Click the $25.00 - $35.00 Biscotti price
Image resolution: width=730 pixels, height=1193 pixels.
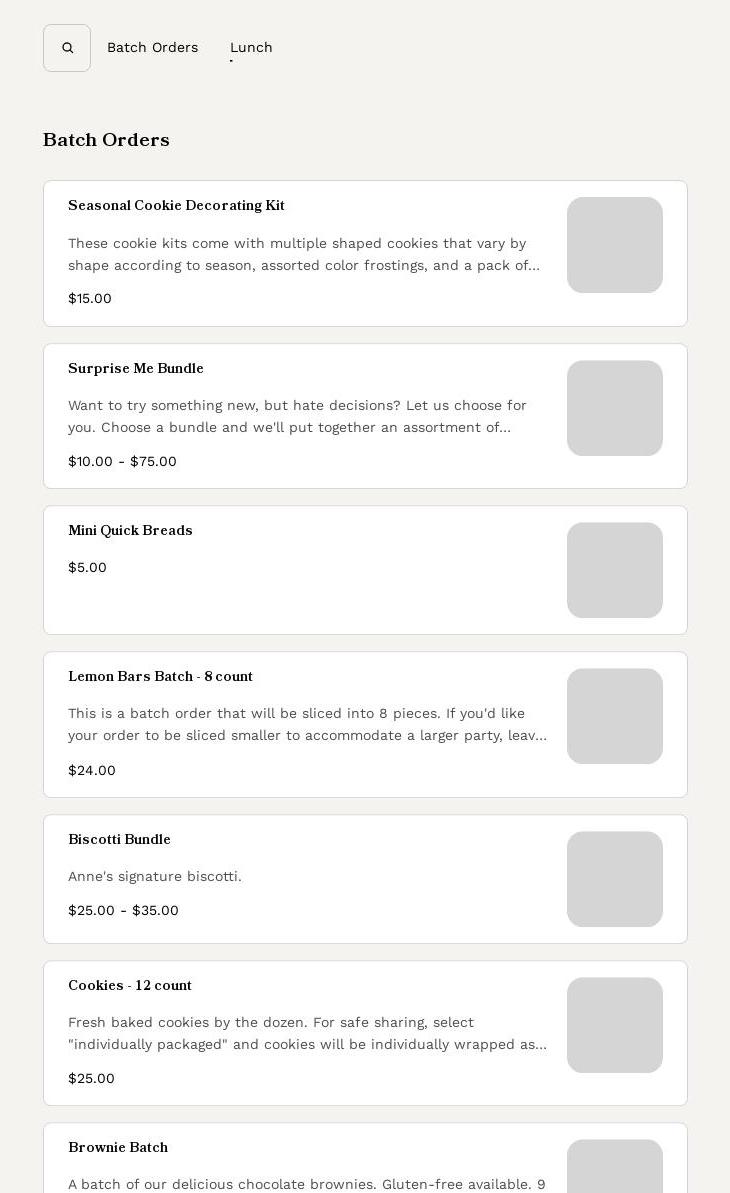point(123,911)
